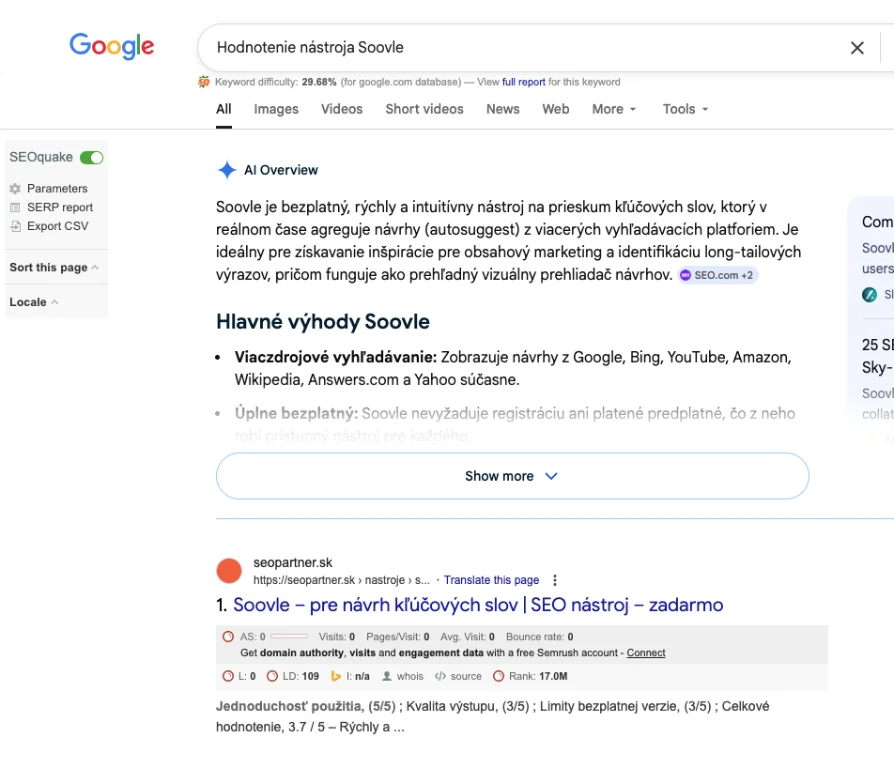The image size is (894, 768).
Task: Click the SERP report icon
Action: click(x=15, y=207)
